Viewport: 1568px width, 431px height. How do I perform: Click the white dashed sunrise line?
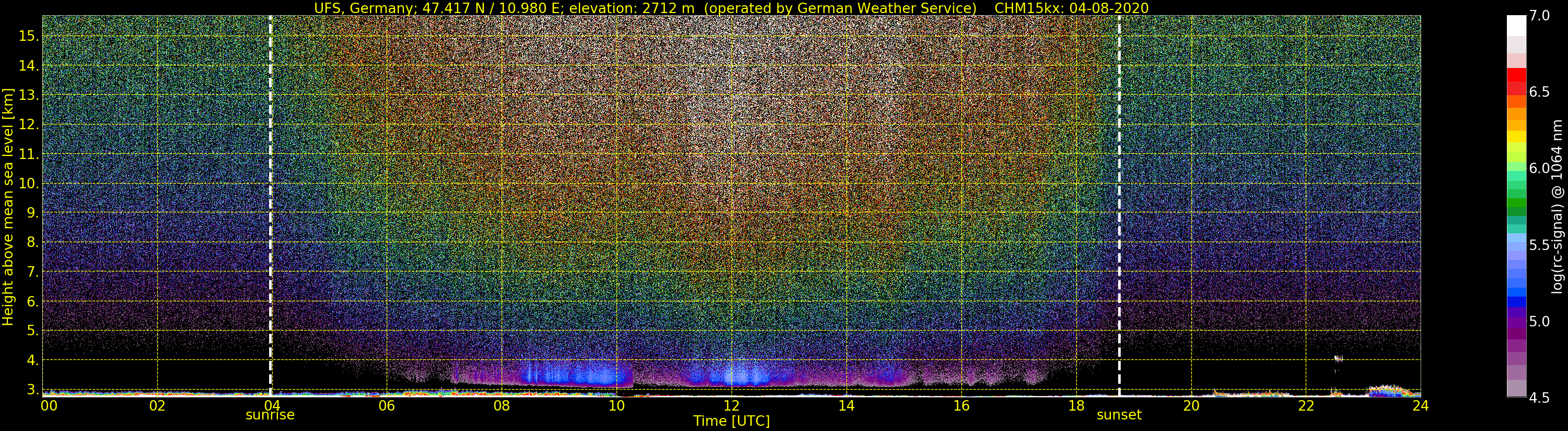point(270,206)
